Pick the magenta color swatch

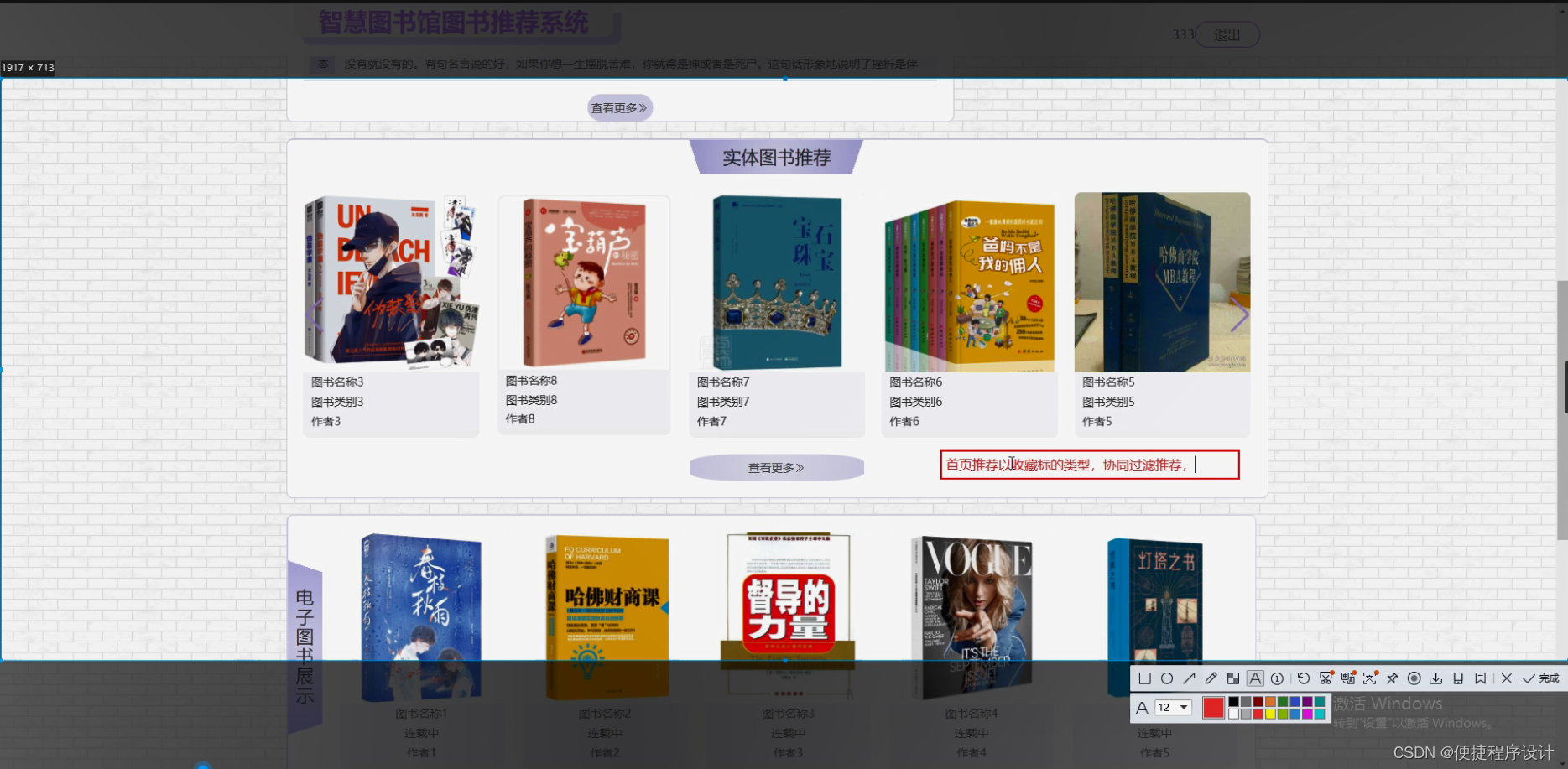point(1307,714)
